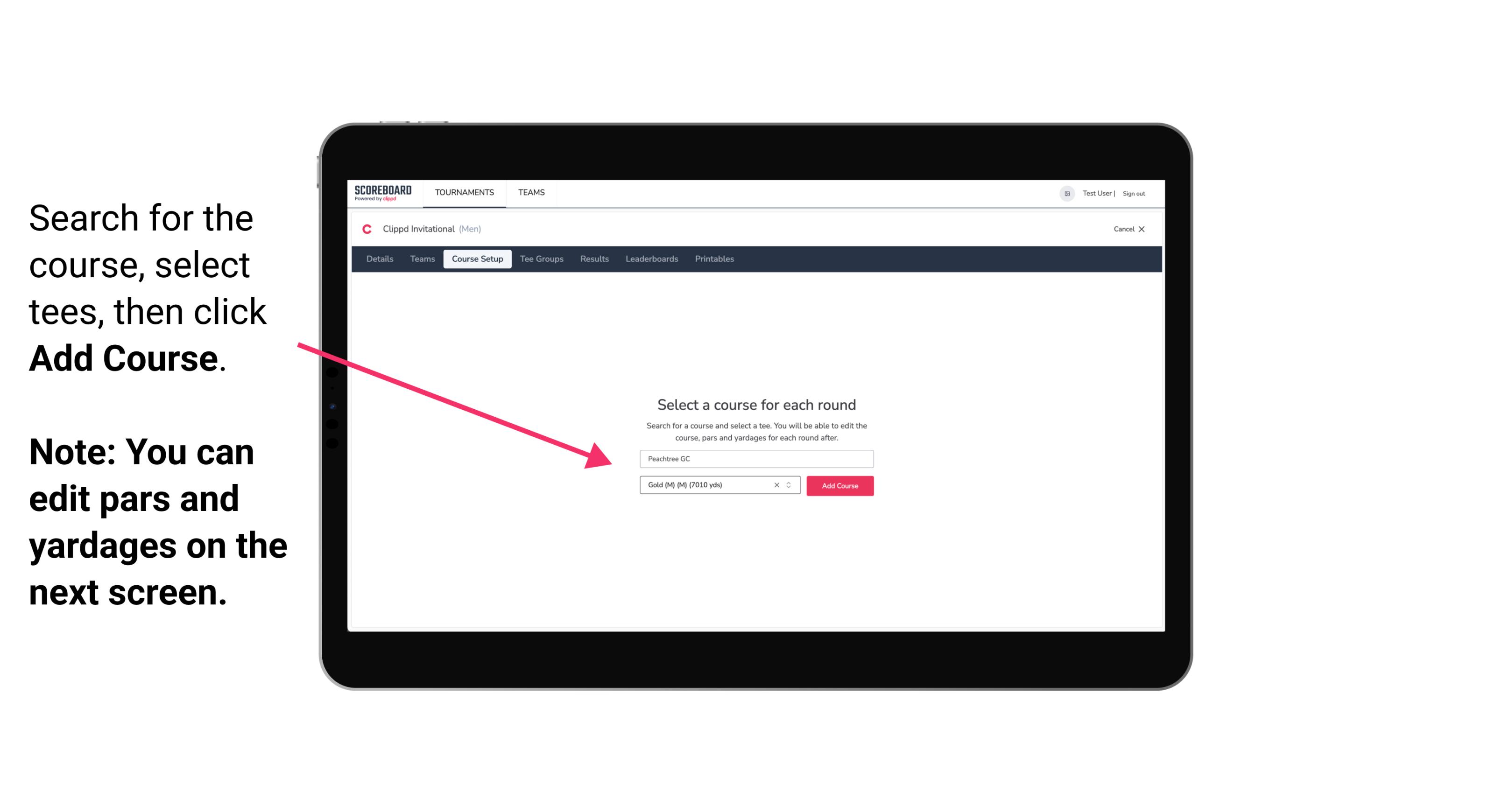Click the Sign out link
Viewport: 1510px width, 812px height.
[1131, 193]
